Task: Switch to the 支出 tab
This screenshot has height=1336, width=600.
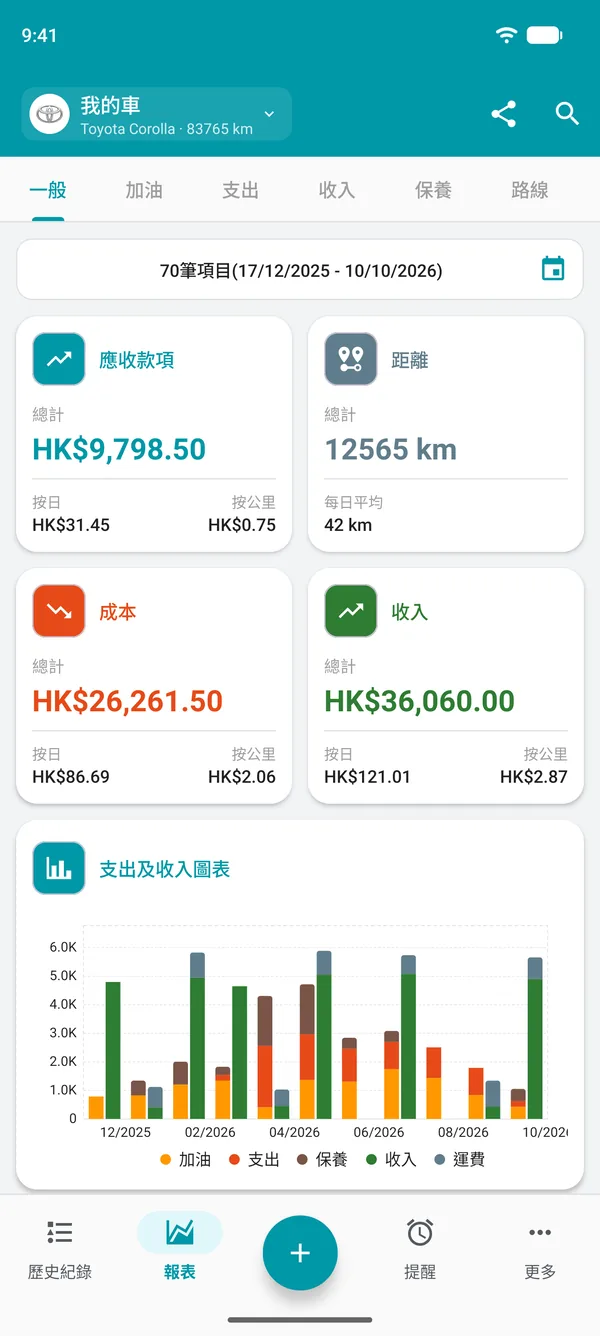Action: point(241,190)
